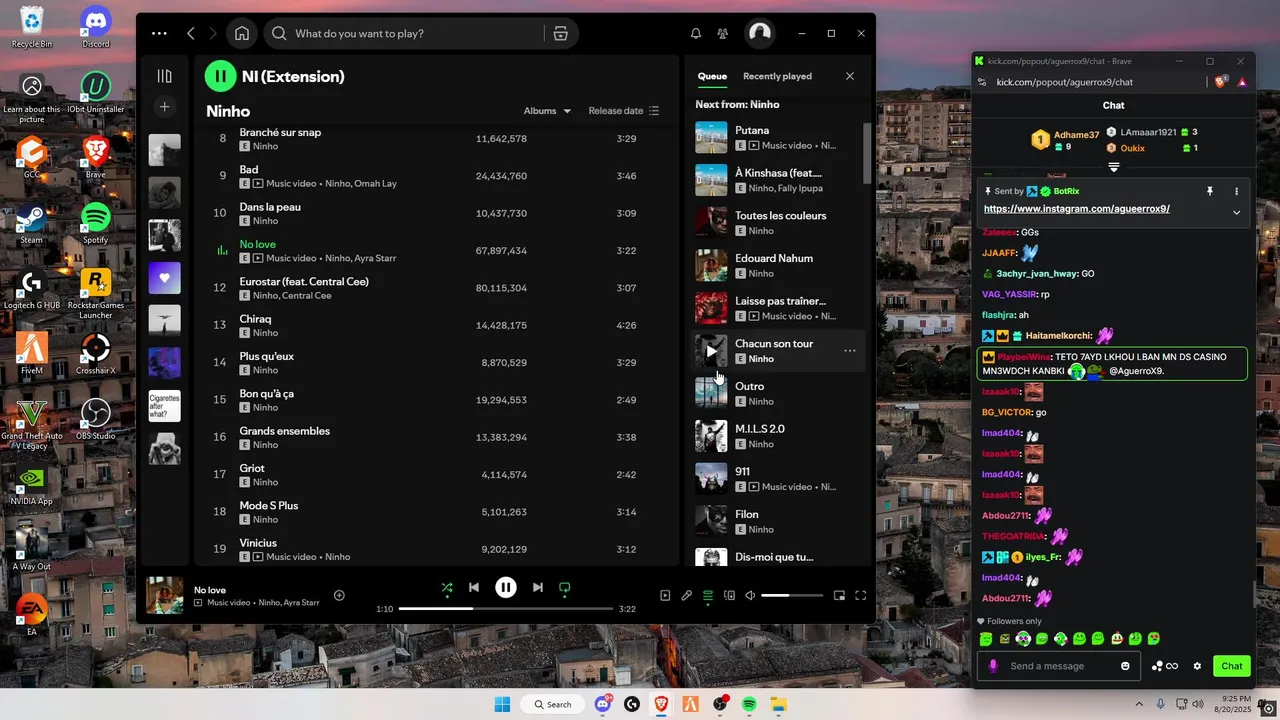Seek within the song progress bar

pyautogui.click(x=506, y=608)
